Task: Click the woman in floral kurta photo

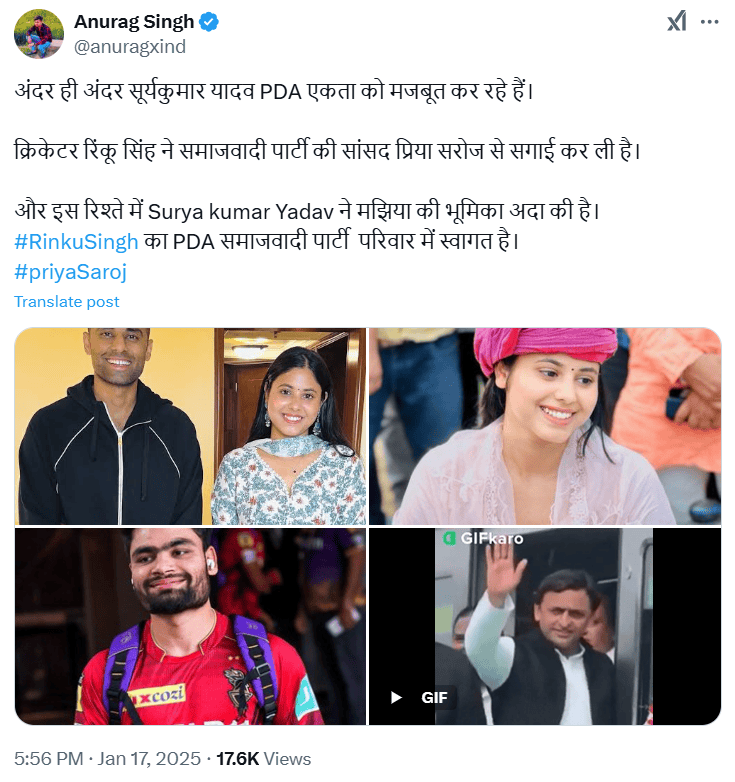Action: click(x=290, y=426)
